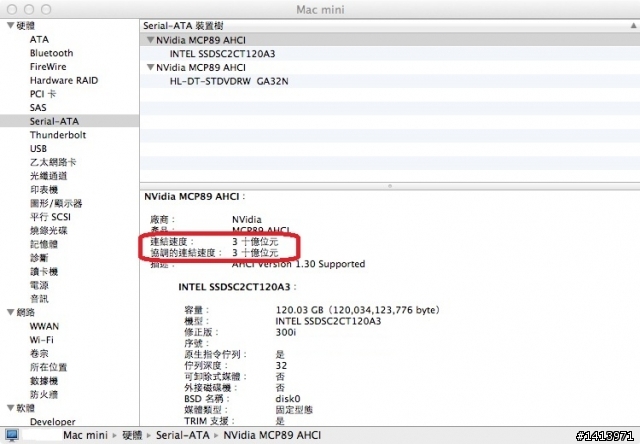
Task: Click Serial-ATA in the path bar
Action: [x=182, y=435]
